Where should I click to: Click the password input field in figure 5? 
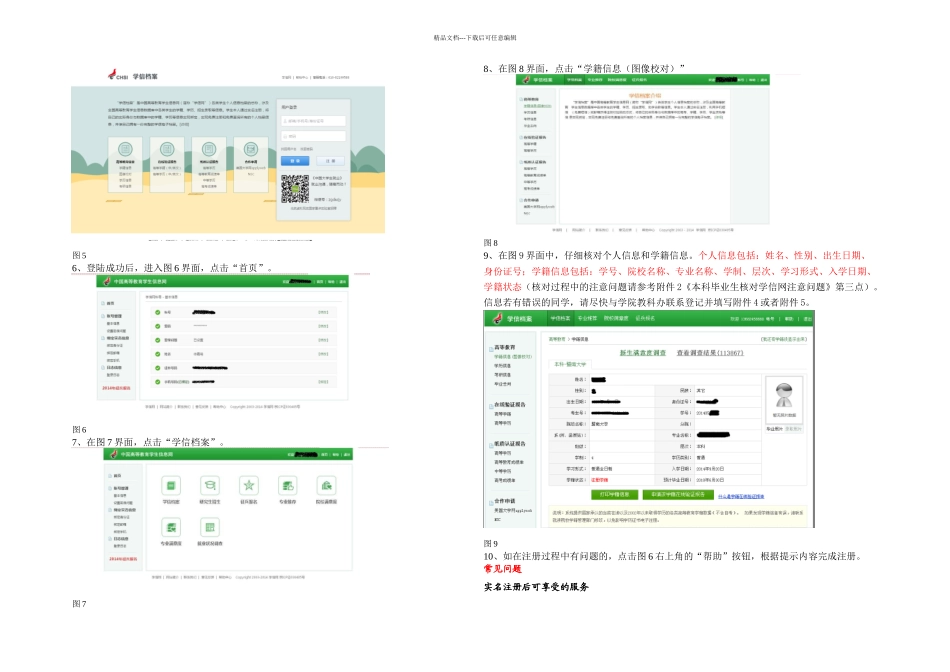pyautogui.click(x=313, y=136)
